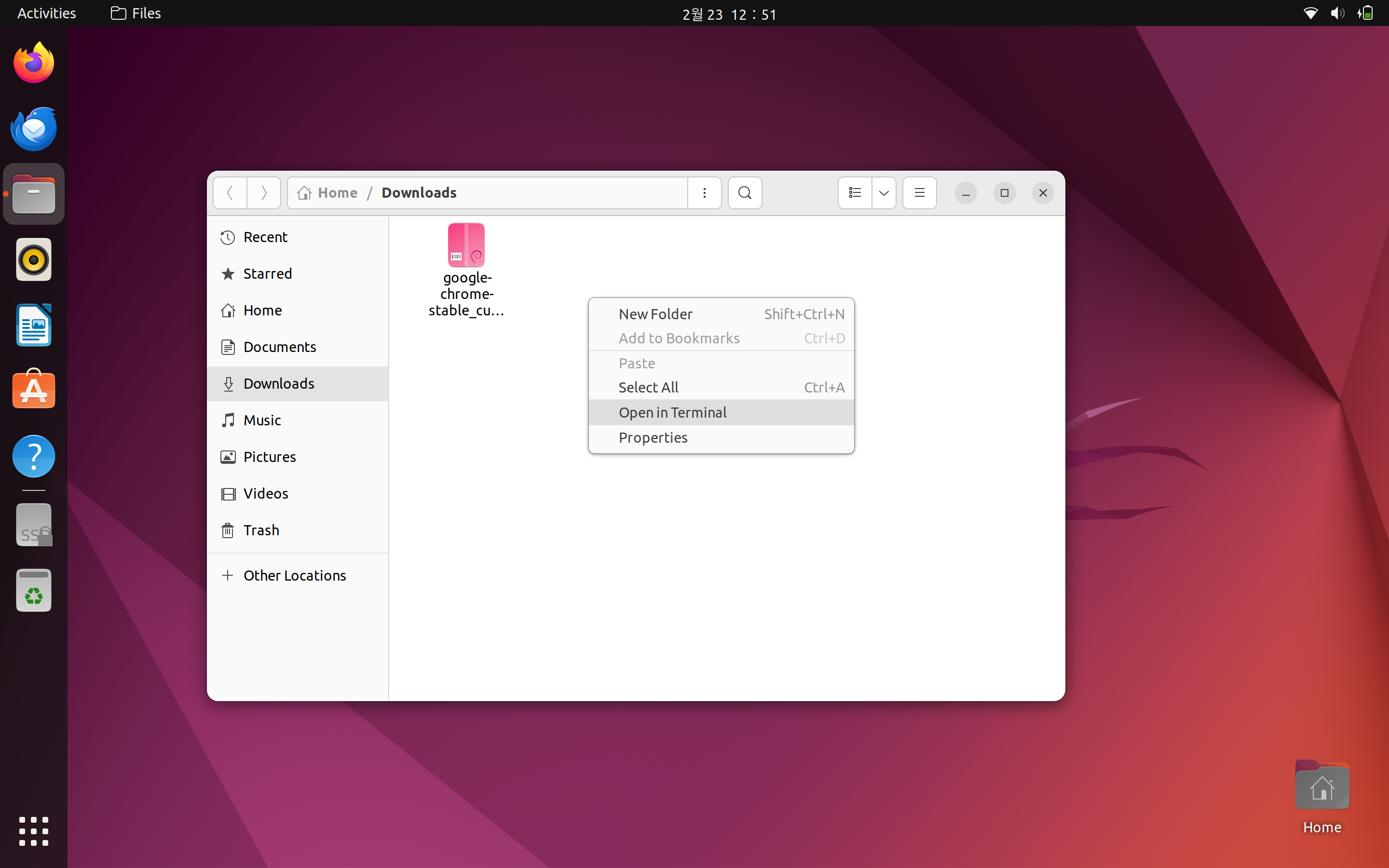1389x868 pixels.
Task: Launch Firefox from the dock
Action: tap(33, 63)
